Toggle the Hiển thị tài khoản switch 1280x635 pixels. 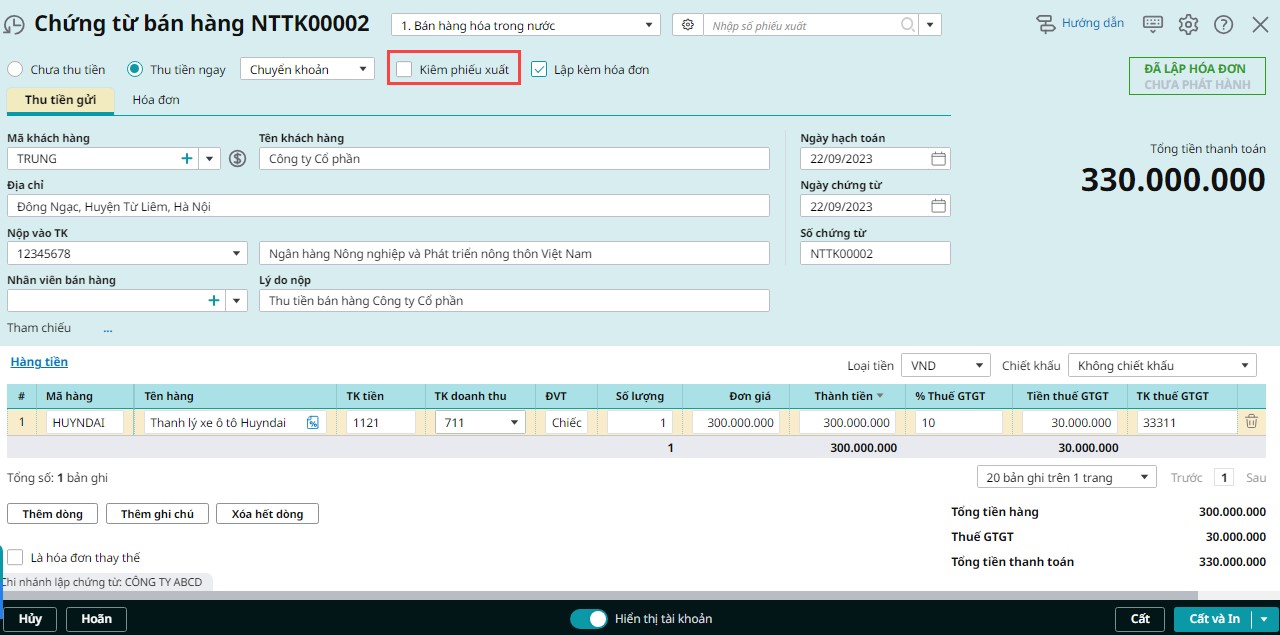(589, 619)
